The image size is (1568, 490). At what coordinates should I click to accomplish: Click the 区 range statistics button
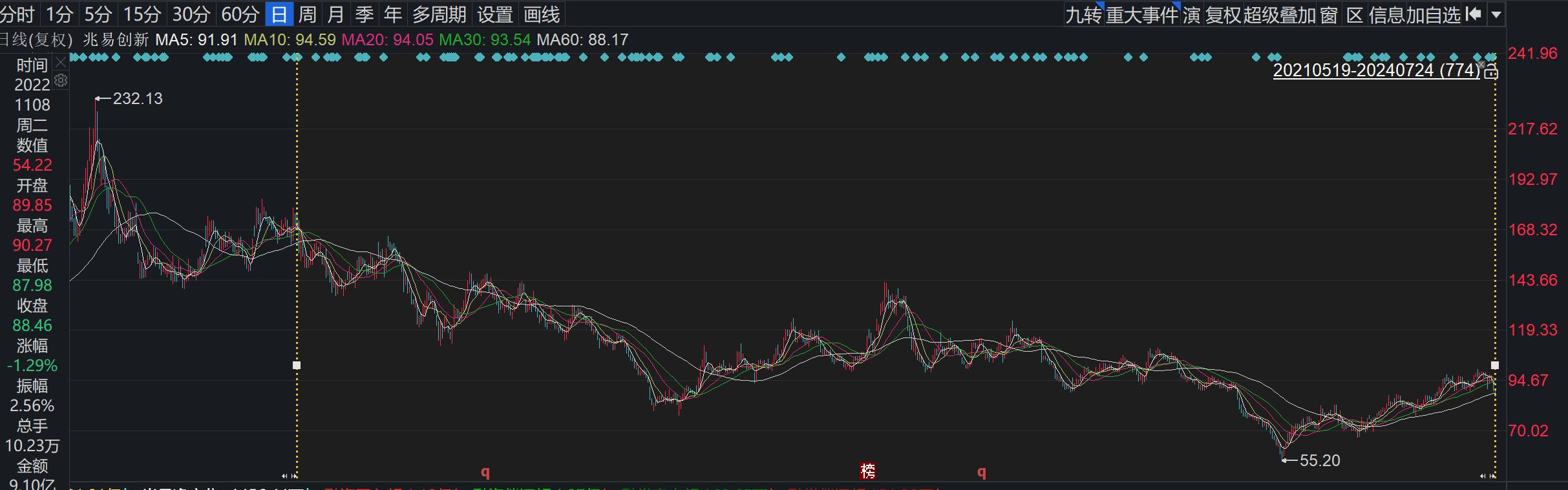click(x=1355, y=14)
